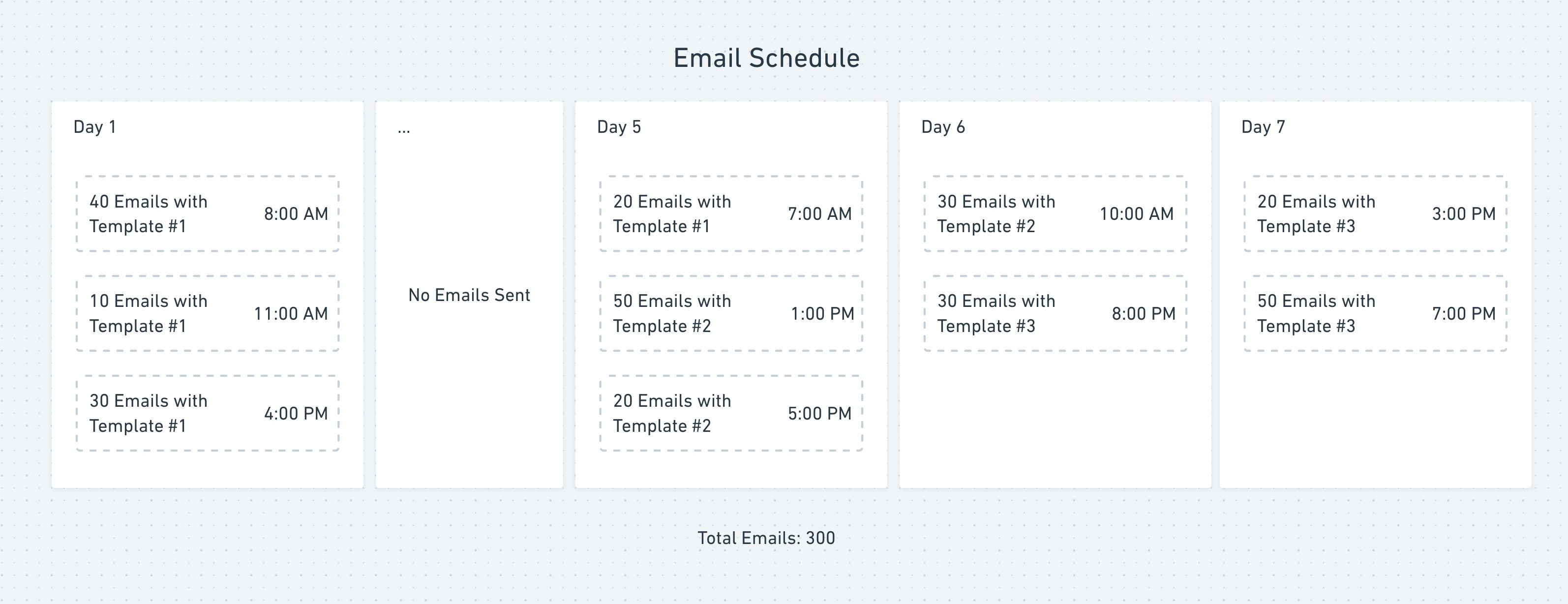1568x604 pixels.
Task: Click the Email Schedule title
Action: [766, 59]
